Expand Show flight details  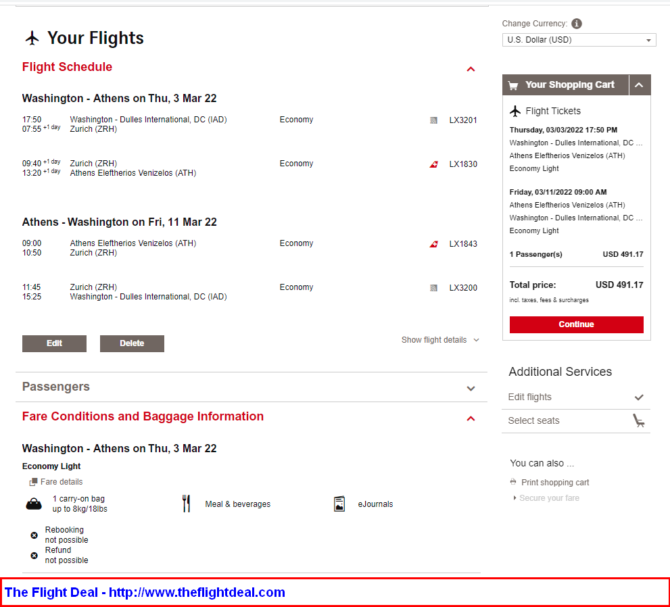pyautogui.click(x=440, y=340)
